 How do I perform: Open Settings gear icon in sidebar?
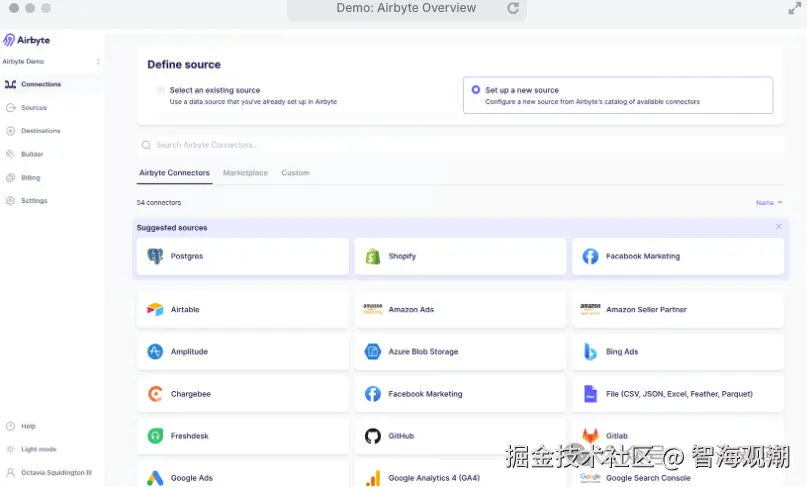click(x=10, y=201)
